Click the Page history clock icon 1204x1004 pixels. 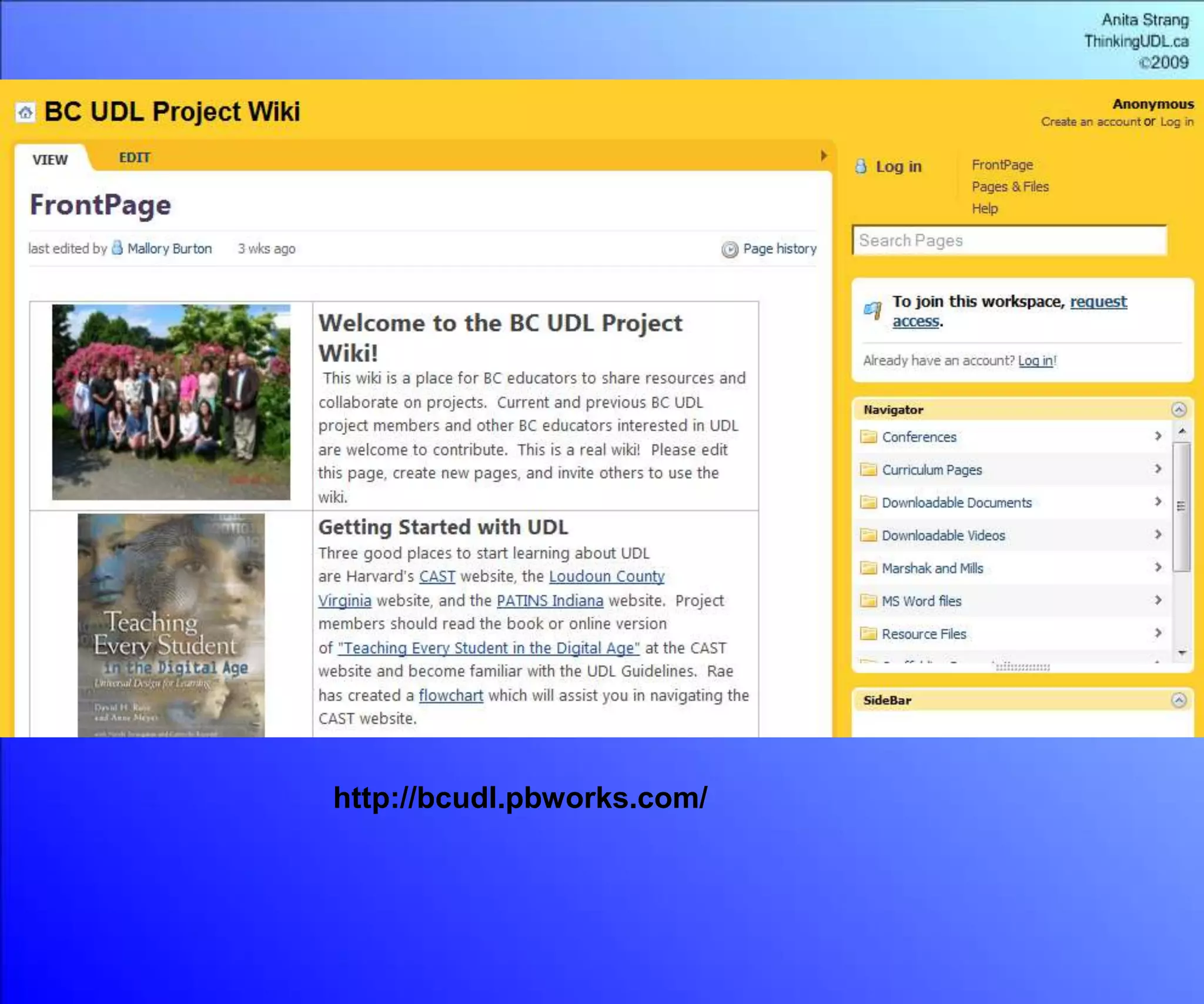(x=730, y=249)
